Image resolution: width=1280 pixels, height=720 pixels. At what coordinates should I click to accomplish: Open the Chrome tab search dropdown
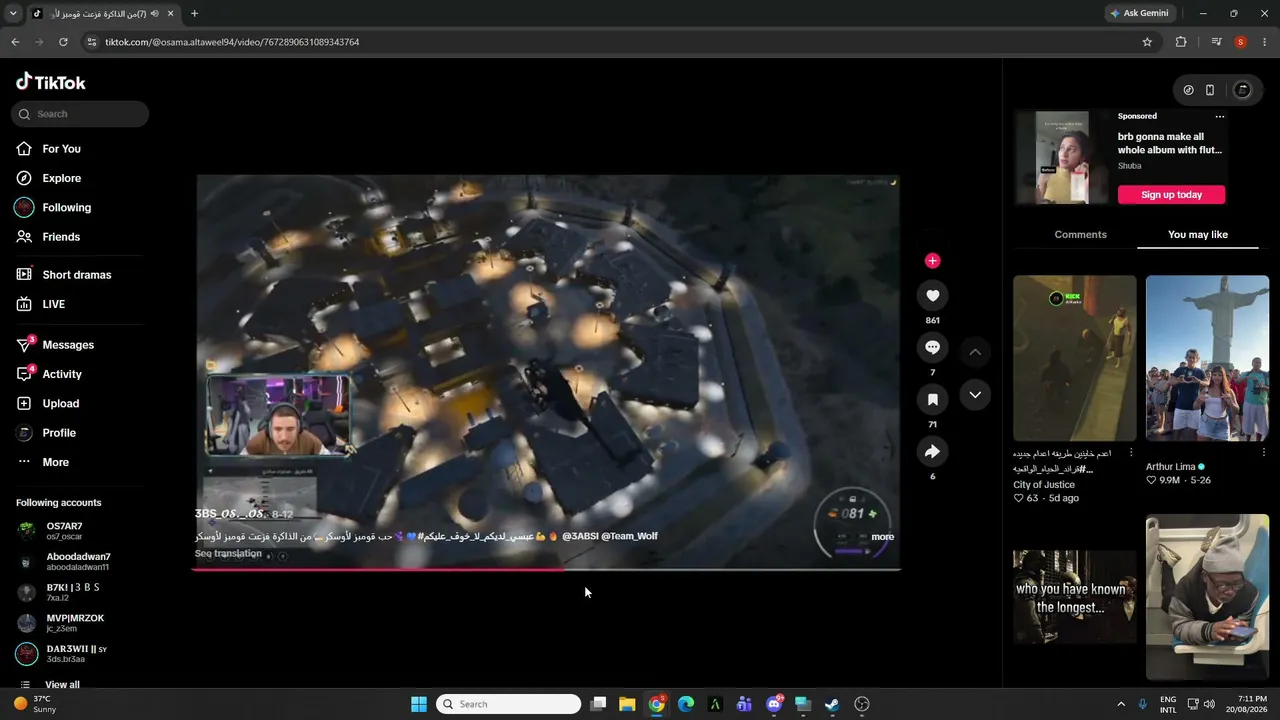pyautogui.click(x=13, y=14)
